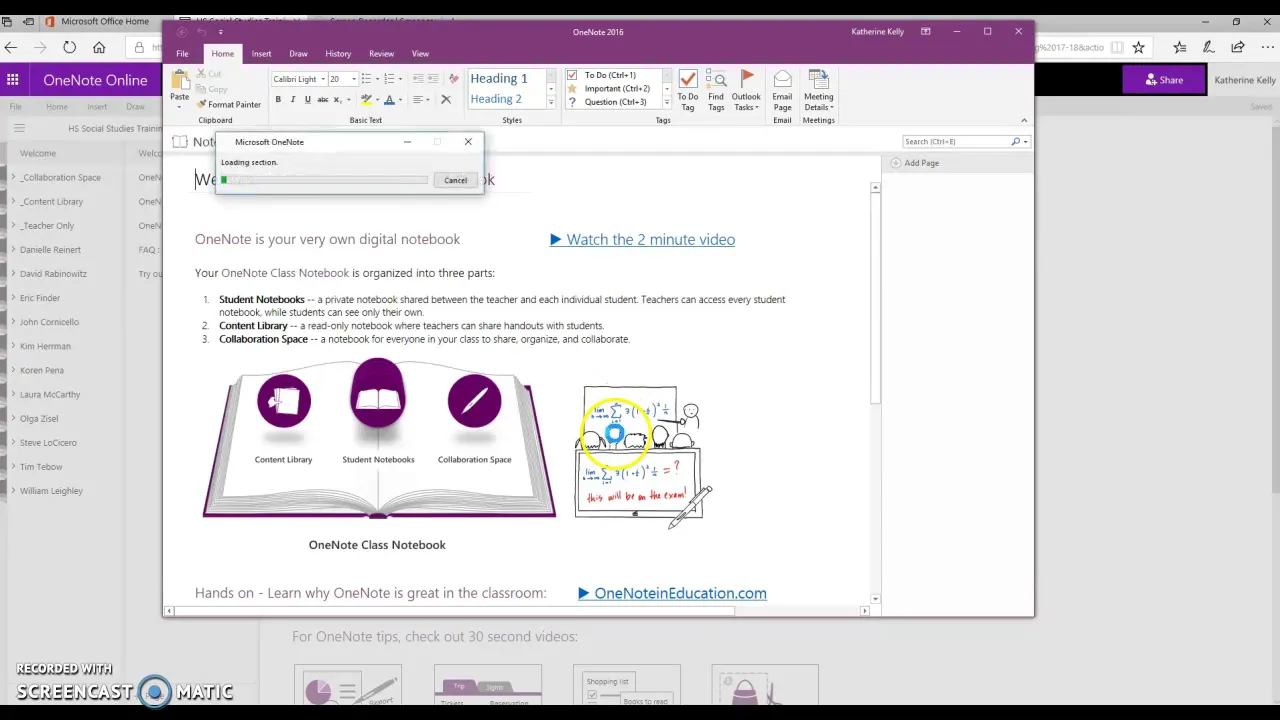Click the OneNote page vertical scrollbar
The height and width of the screenshot is (720, 1280).
pyautogui.click(x=876, y=391)
